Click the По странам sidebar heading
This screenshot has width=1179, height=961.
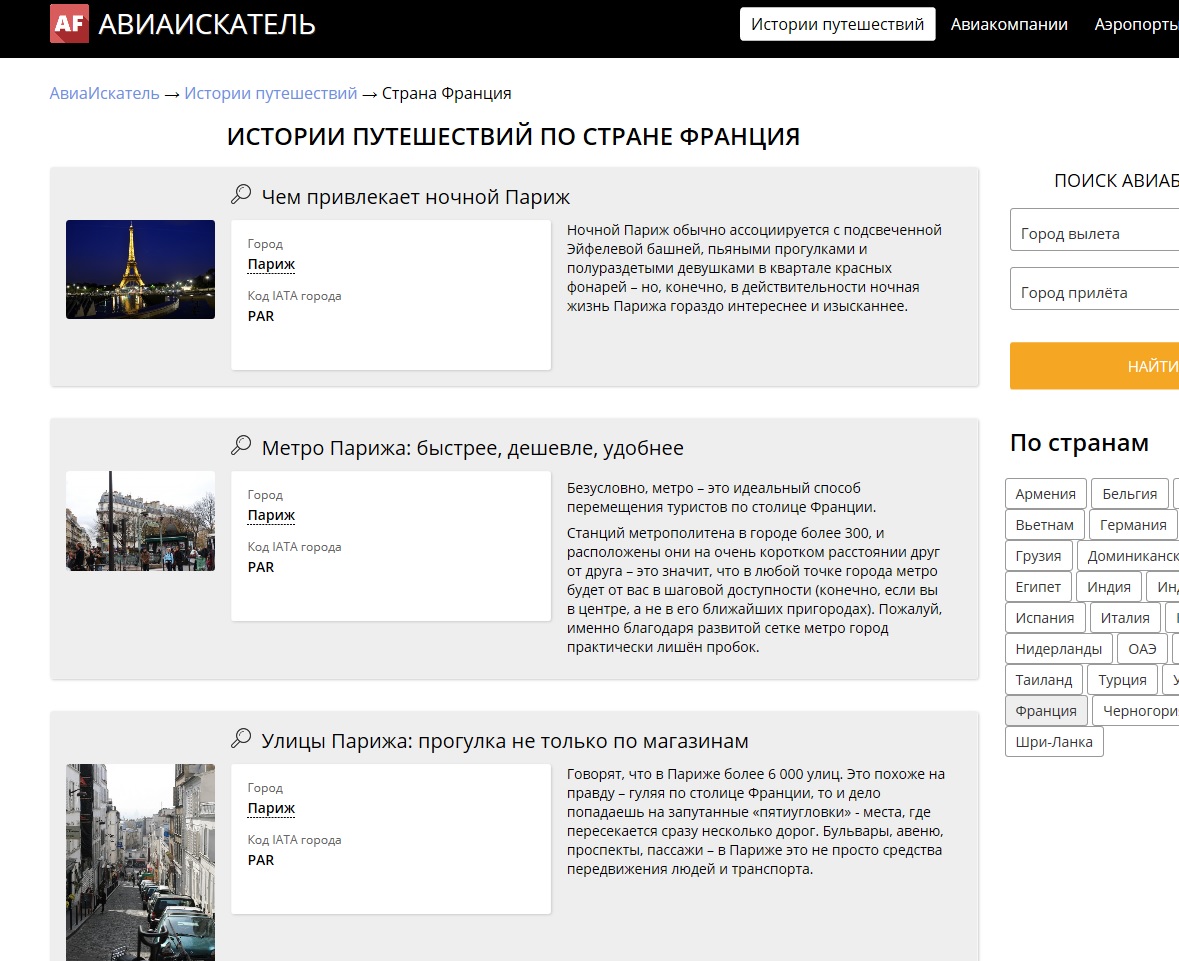point(1079,443)
